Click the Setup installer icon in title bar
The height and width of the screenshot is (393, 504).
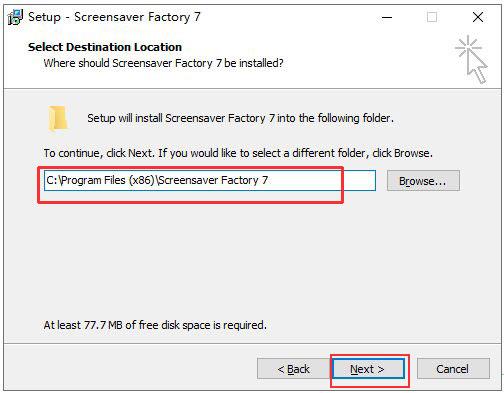pyautogui.click(x=15, y=17)
